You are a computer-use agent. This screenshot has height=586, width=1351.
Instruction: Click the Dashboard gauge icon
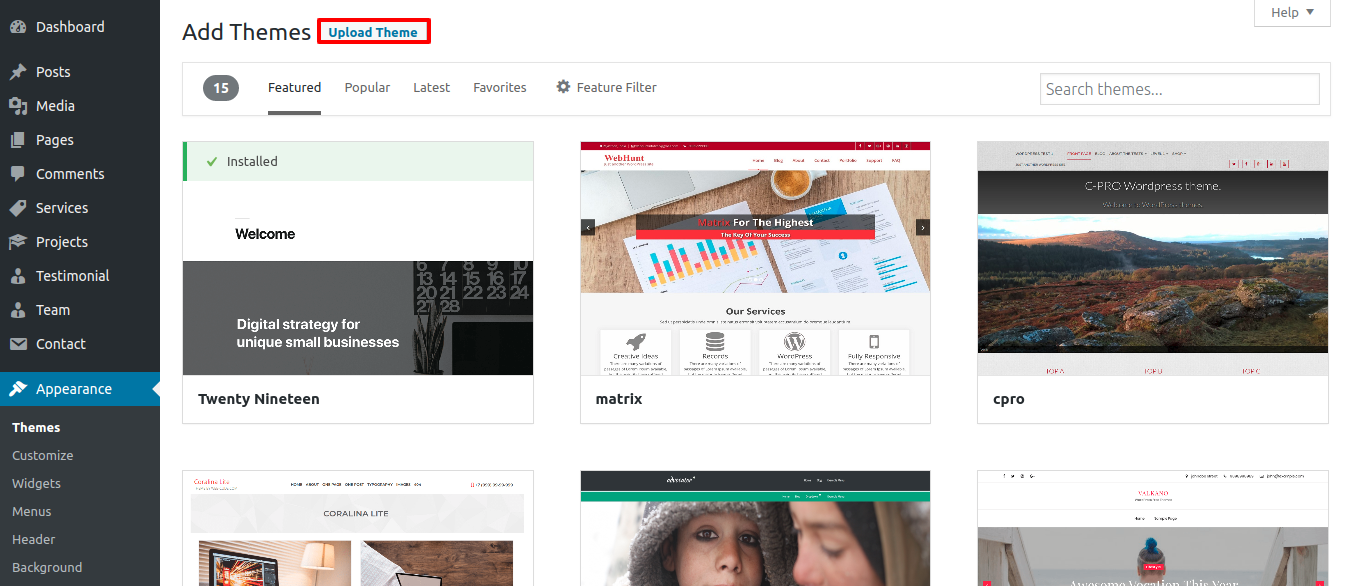18,27
